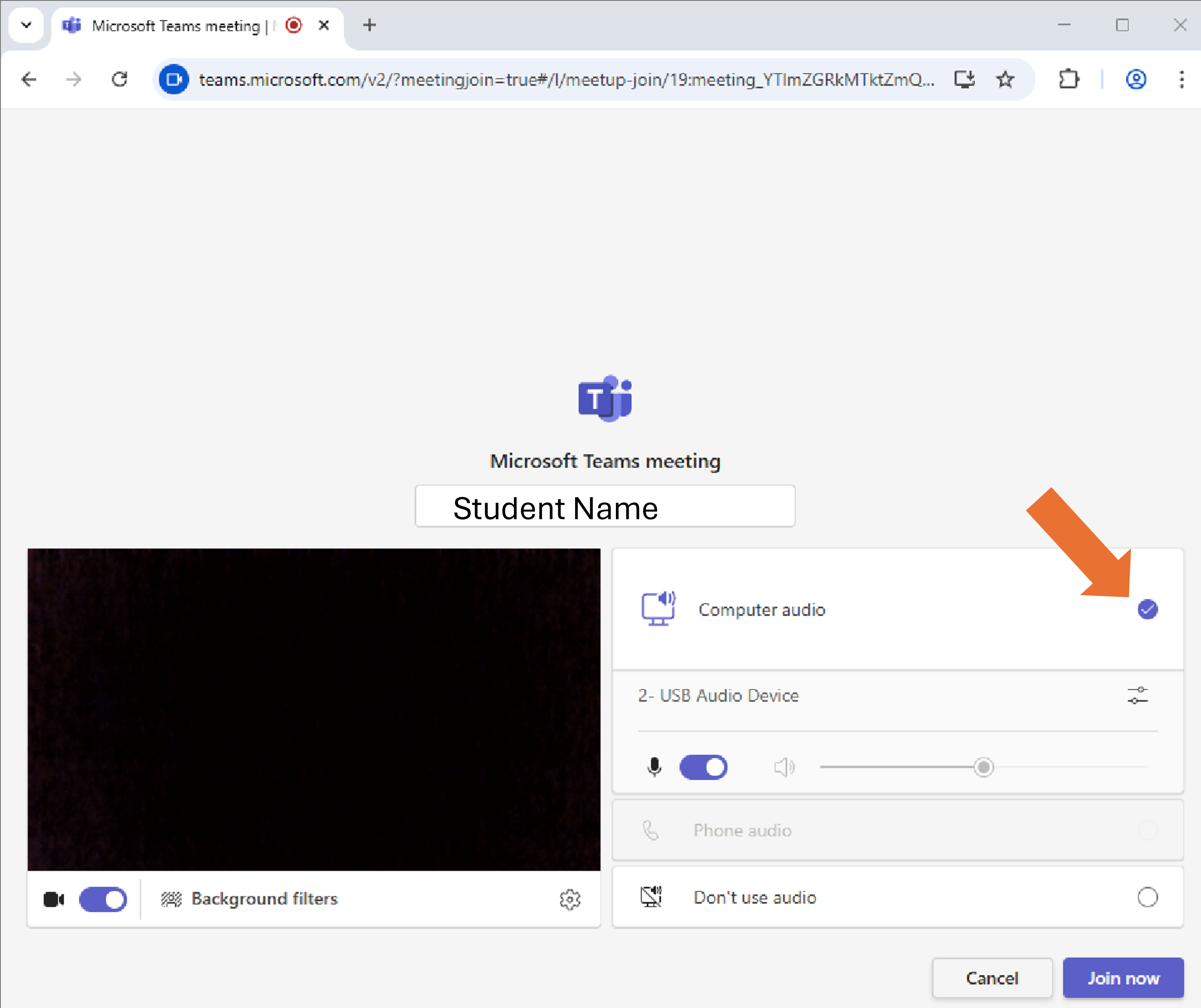The image size is (1201, 1008).
Task: Click the Don't use audio icon
Action: point(651,896)
